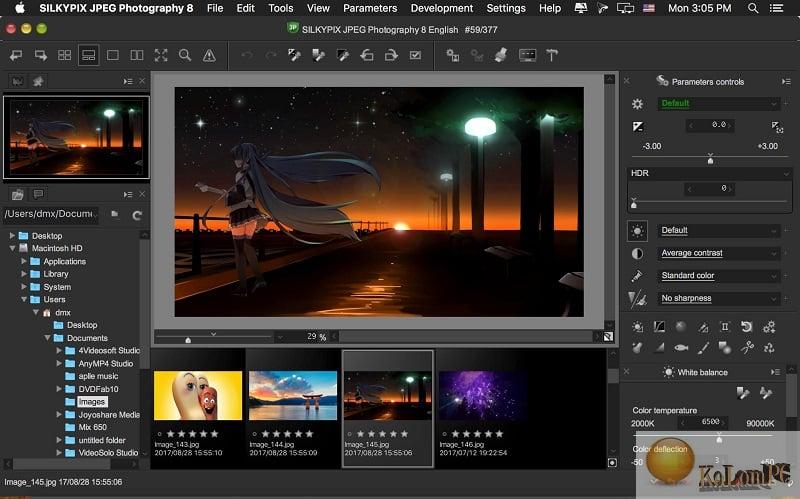Open the Parameters menu
800x499 pixels.
tap(370, 8)
